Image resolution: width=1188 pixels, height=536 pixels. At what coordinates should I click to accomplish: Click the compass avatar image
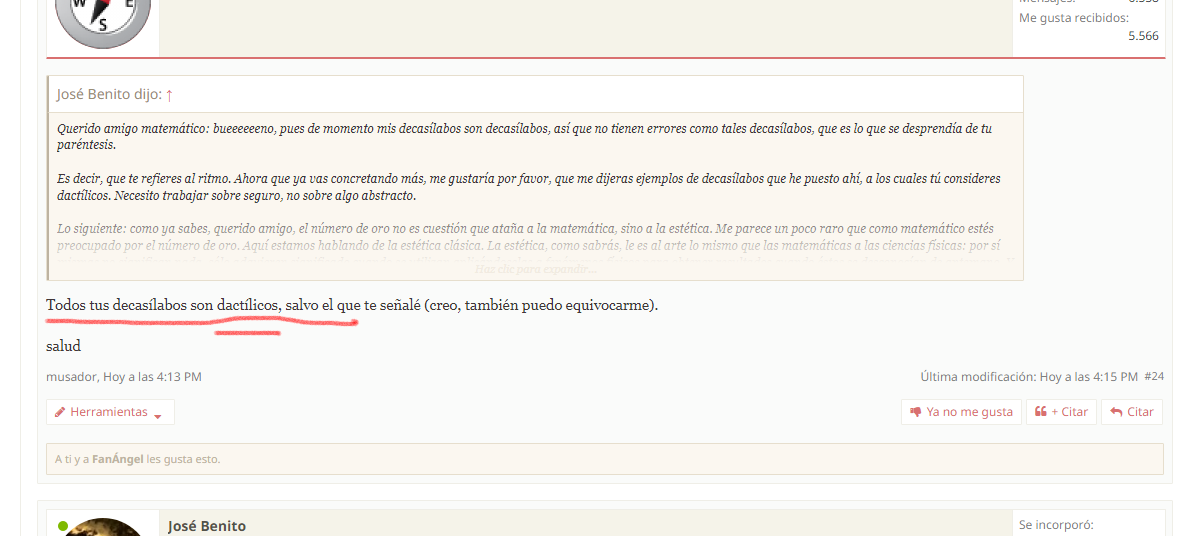[x=103, y=20]
